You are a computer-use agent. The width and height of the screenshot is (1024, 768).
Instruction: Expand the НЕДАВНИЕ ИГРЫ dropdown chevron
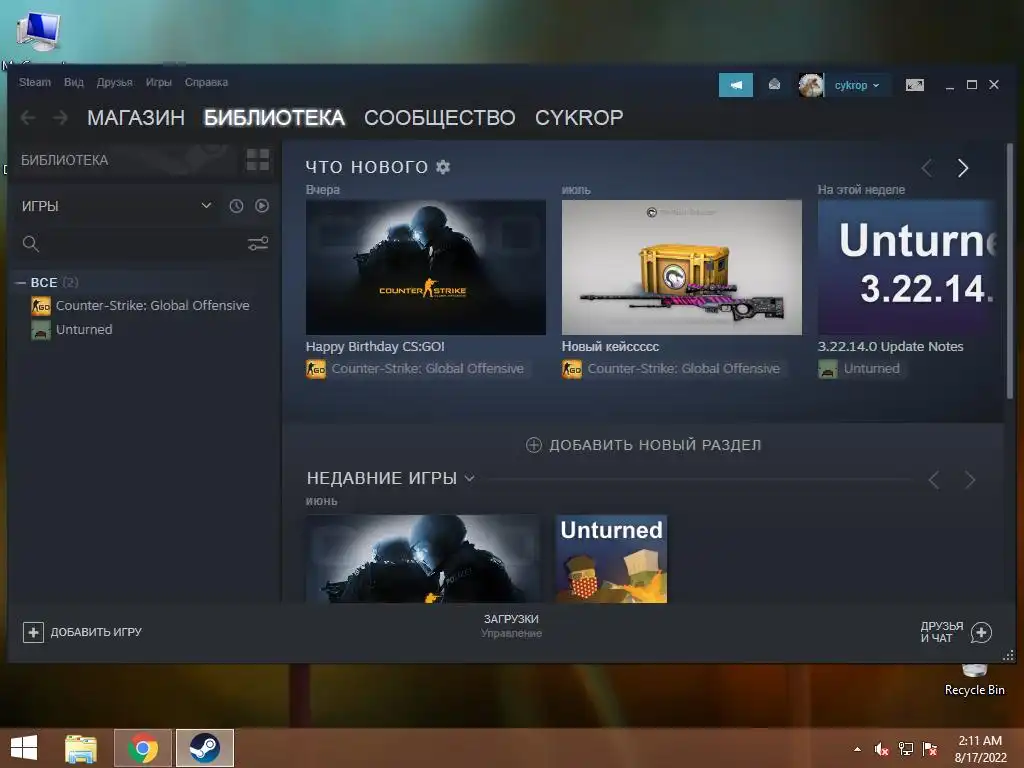pyautogui.click(x=469, y=479)
